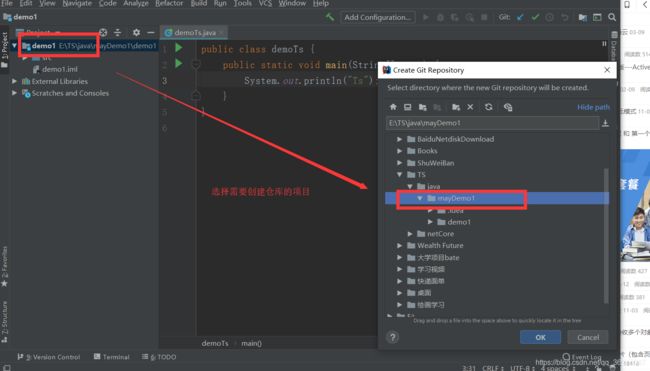Run main method via line 2 gutter arrow
Viewport: 650px width, 371px height.
[179, 64]
